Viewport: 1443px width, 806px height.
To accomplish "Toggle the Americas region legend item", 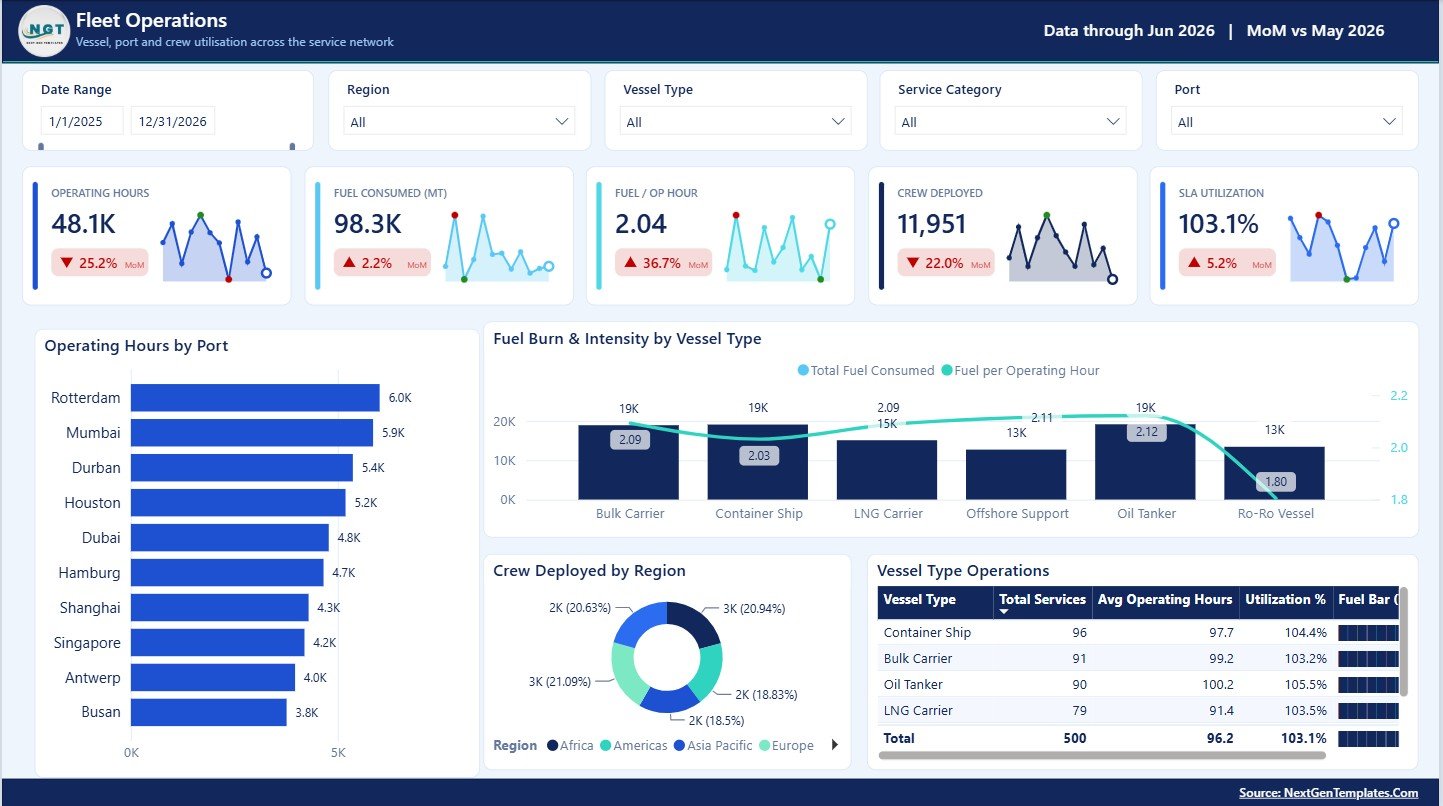I will click(634, 746).
